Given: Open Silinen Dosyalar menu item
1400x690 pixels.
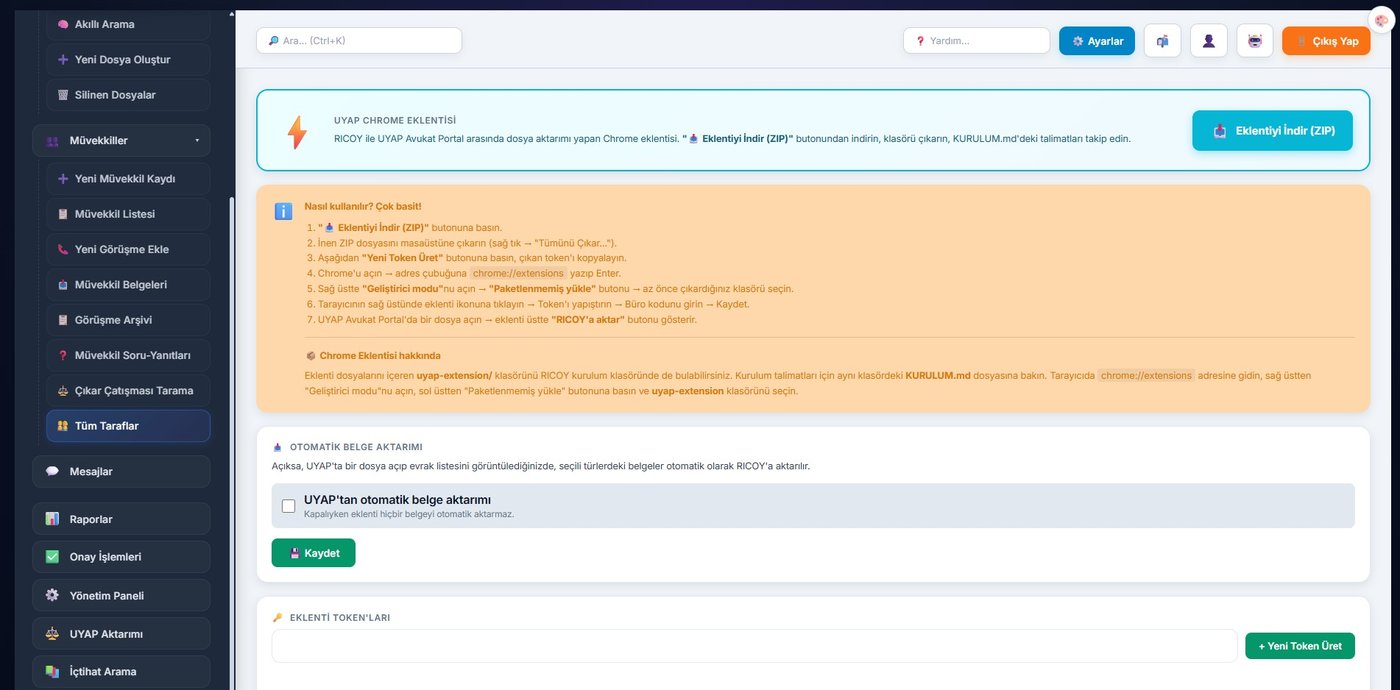Looking at the screenshot, I should 128,95.
